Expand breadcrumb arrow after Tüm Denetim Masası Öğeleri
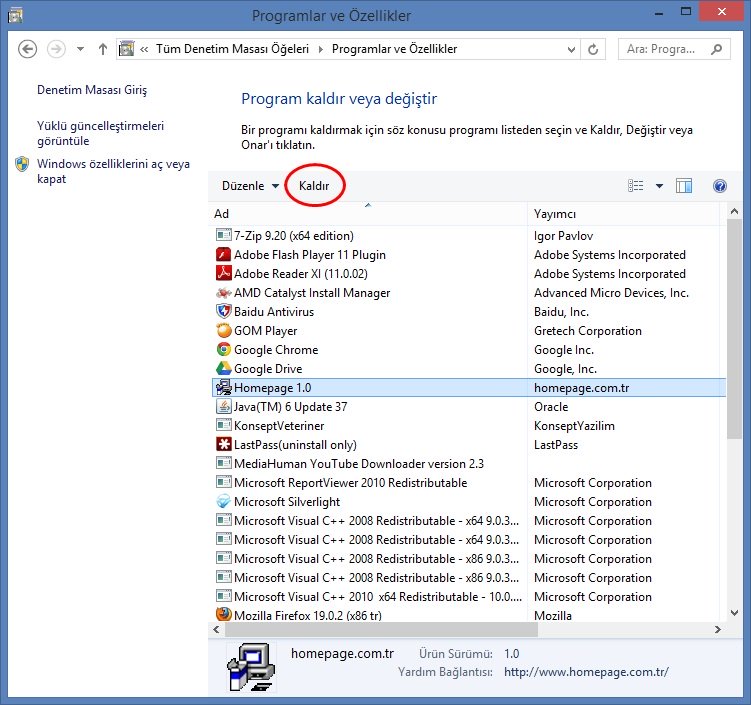751x705 pixels. 320,49
